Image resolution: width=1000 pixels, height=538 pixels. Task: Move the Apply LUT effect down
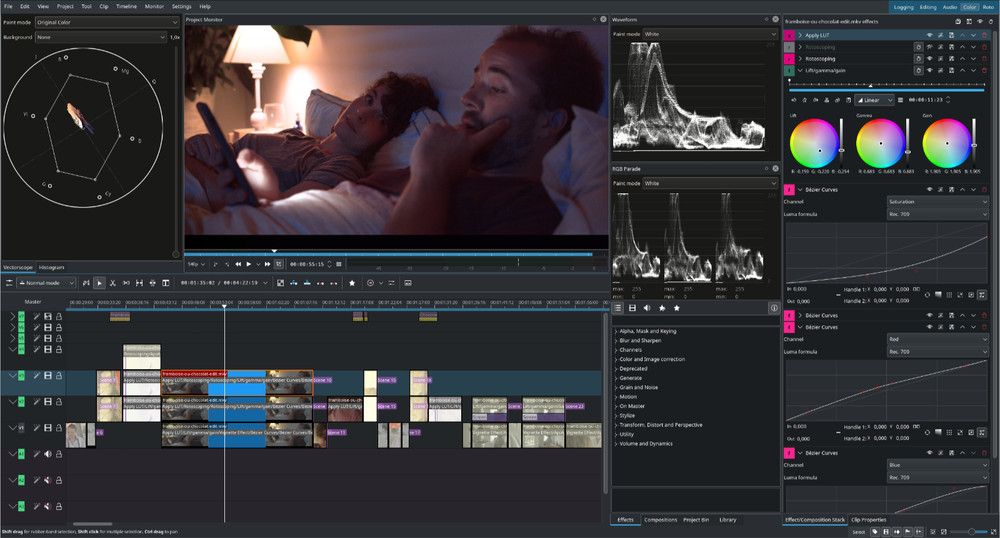(x=973, y=35)
